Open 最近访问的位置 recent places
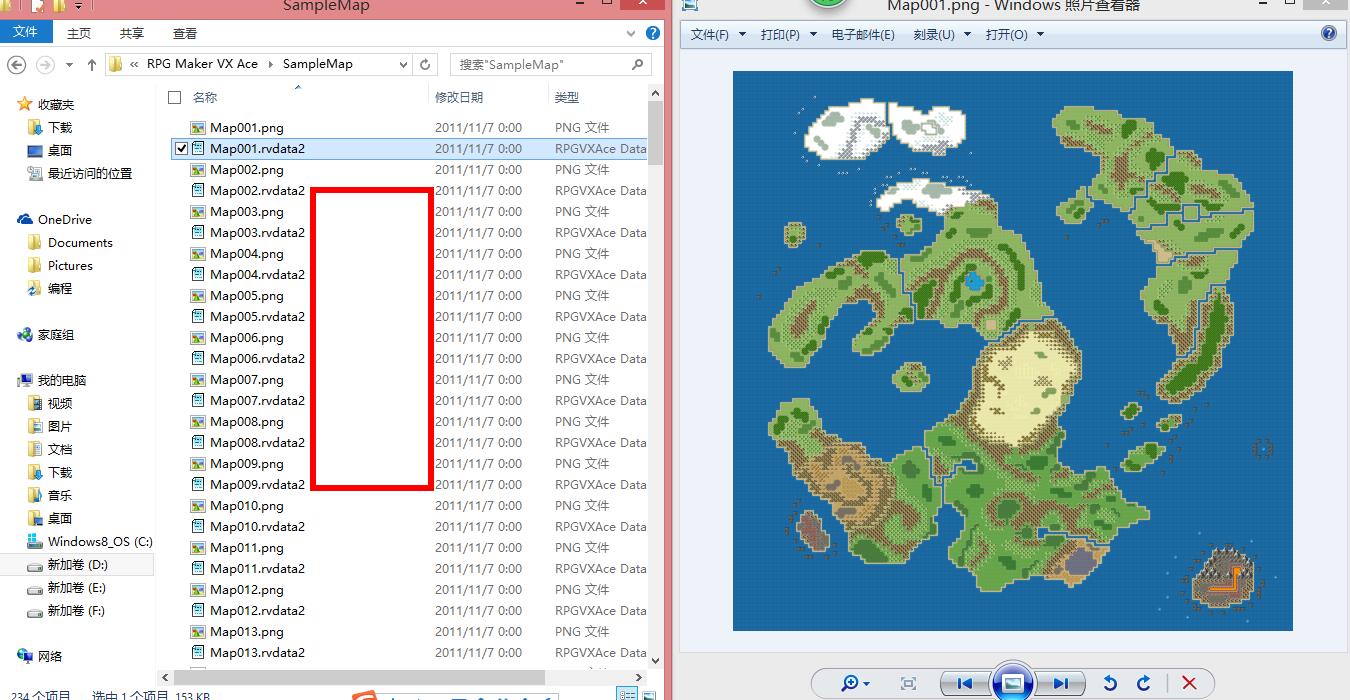The image size is (1350, 700). (x=90, y=173)
